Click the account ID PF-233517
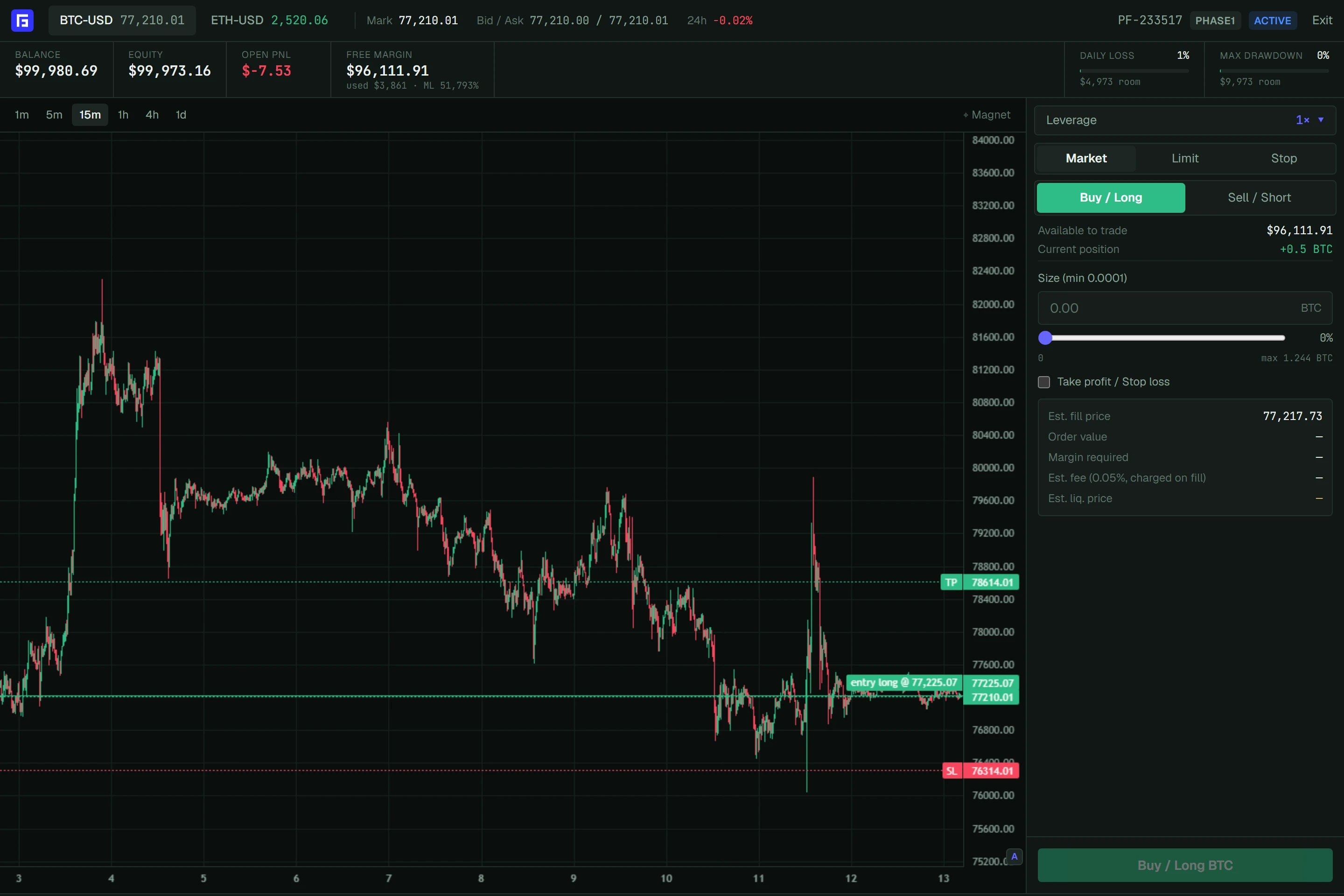 click(1150, 21)
